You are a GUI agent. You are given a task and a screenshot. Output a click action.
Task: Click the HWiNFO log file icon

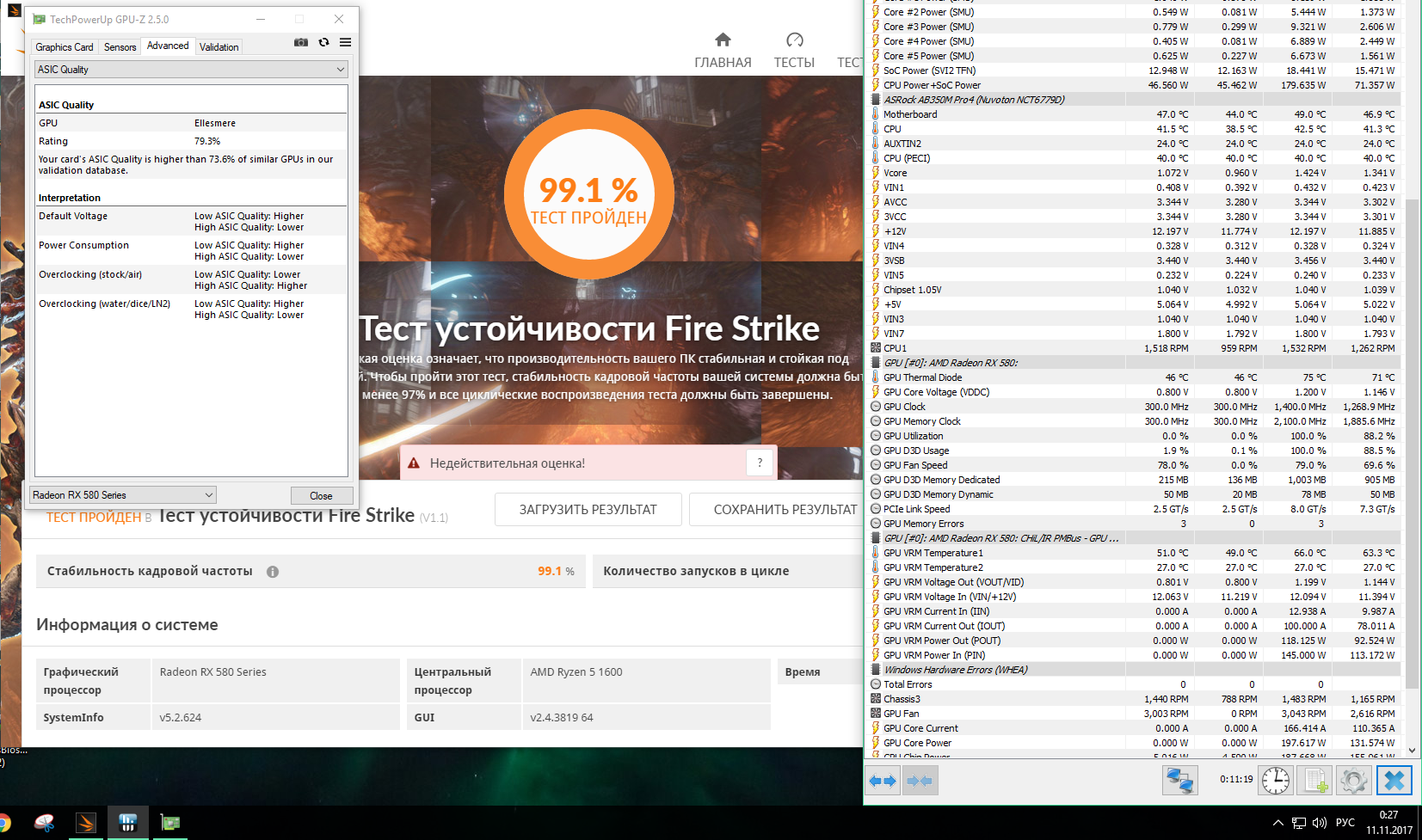(x=1314, y=780)
